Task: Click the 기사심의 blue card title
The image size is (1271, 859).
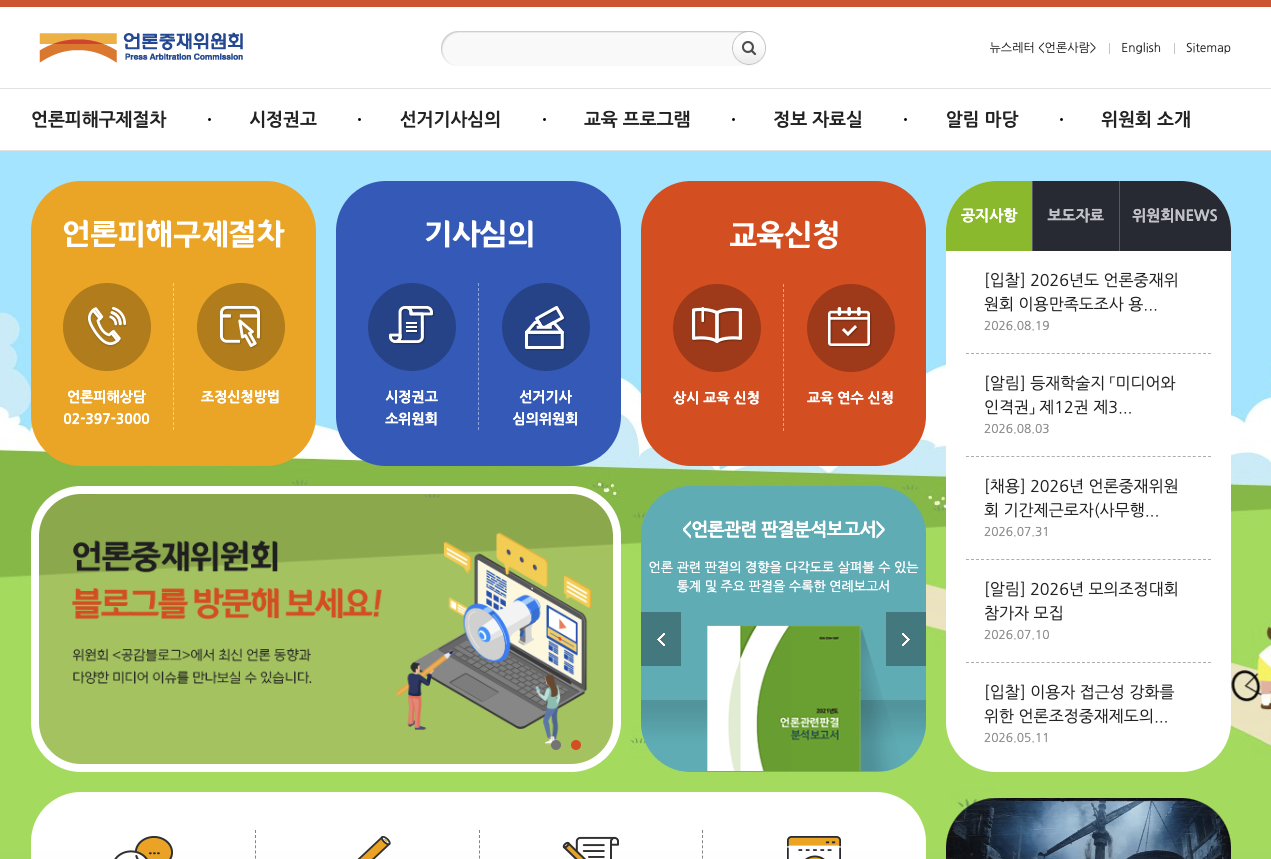Action: (x=478, y=234)
